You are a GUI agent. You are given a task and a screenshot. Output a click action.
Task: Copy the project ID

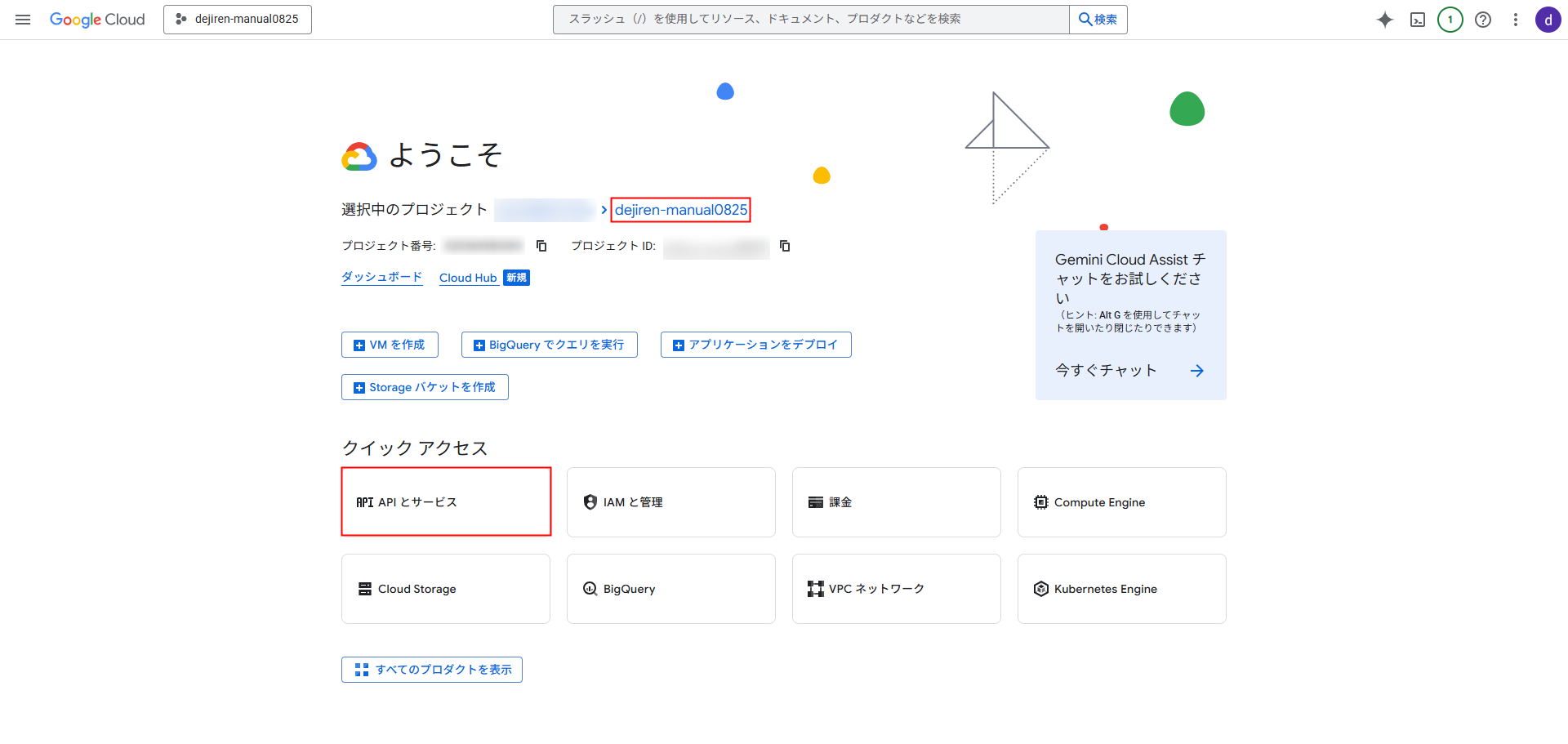click(x=785, y=246)
